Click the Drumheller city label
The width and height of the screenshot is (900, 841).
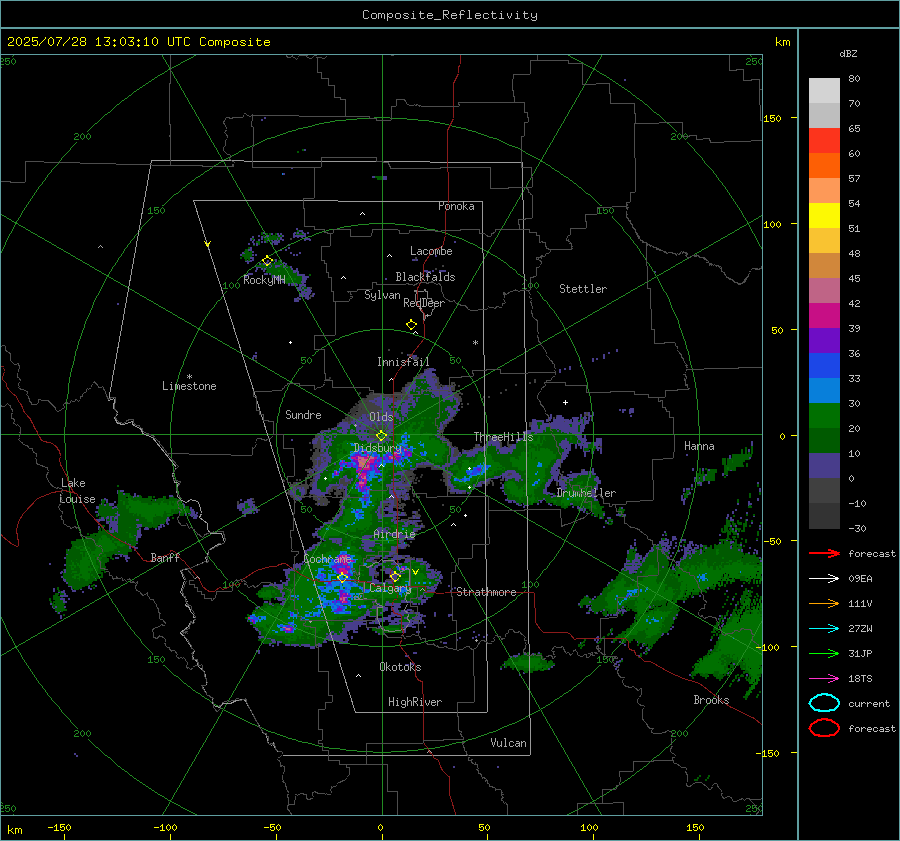pos(586,493)
